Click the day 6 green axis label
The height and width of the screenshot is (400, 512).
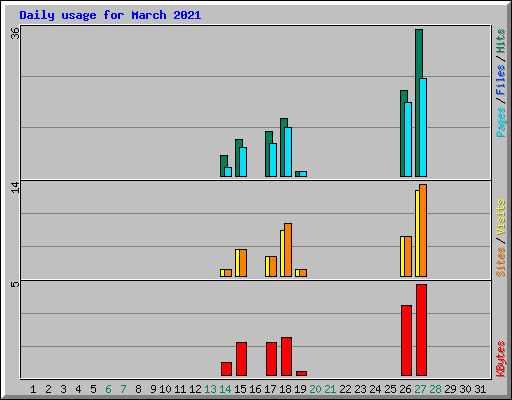108,389
